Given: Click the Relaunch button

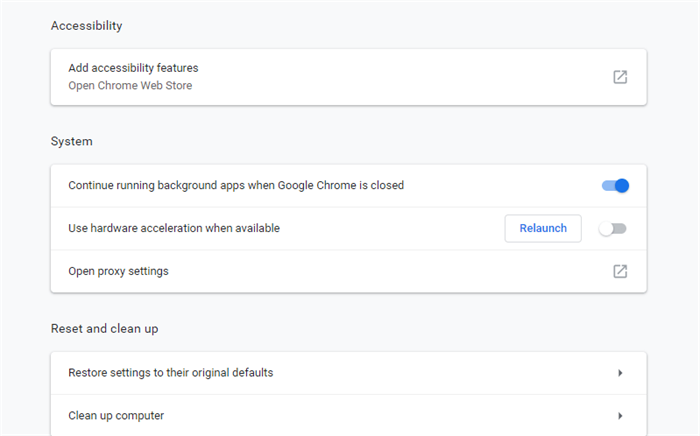Looking at the screenshot, I should click(543, 228).
